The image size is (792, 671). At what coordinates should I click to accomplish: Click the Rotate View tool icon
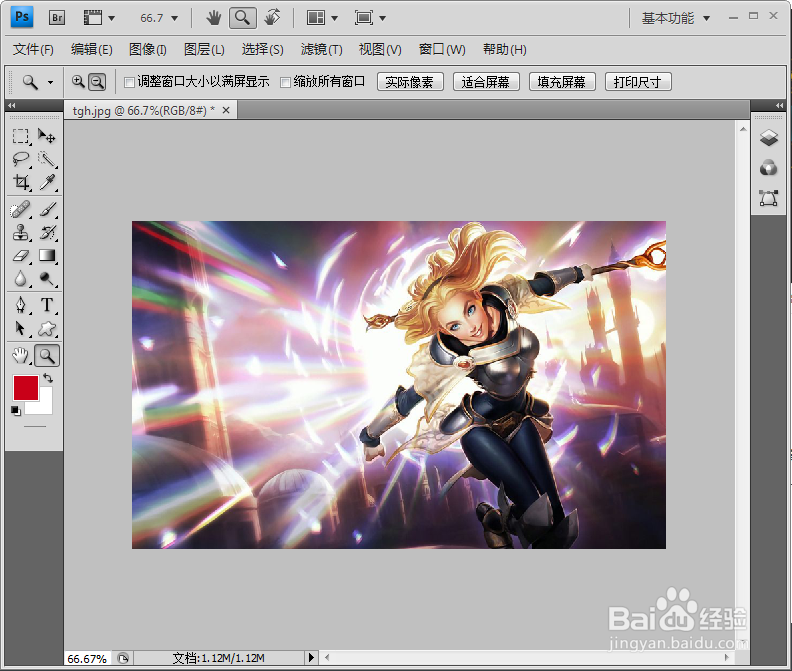(x=272, y=18)
